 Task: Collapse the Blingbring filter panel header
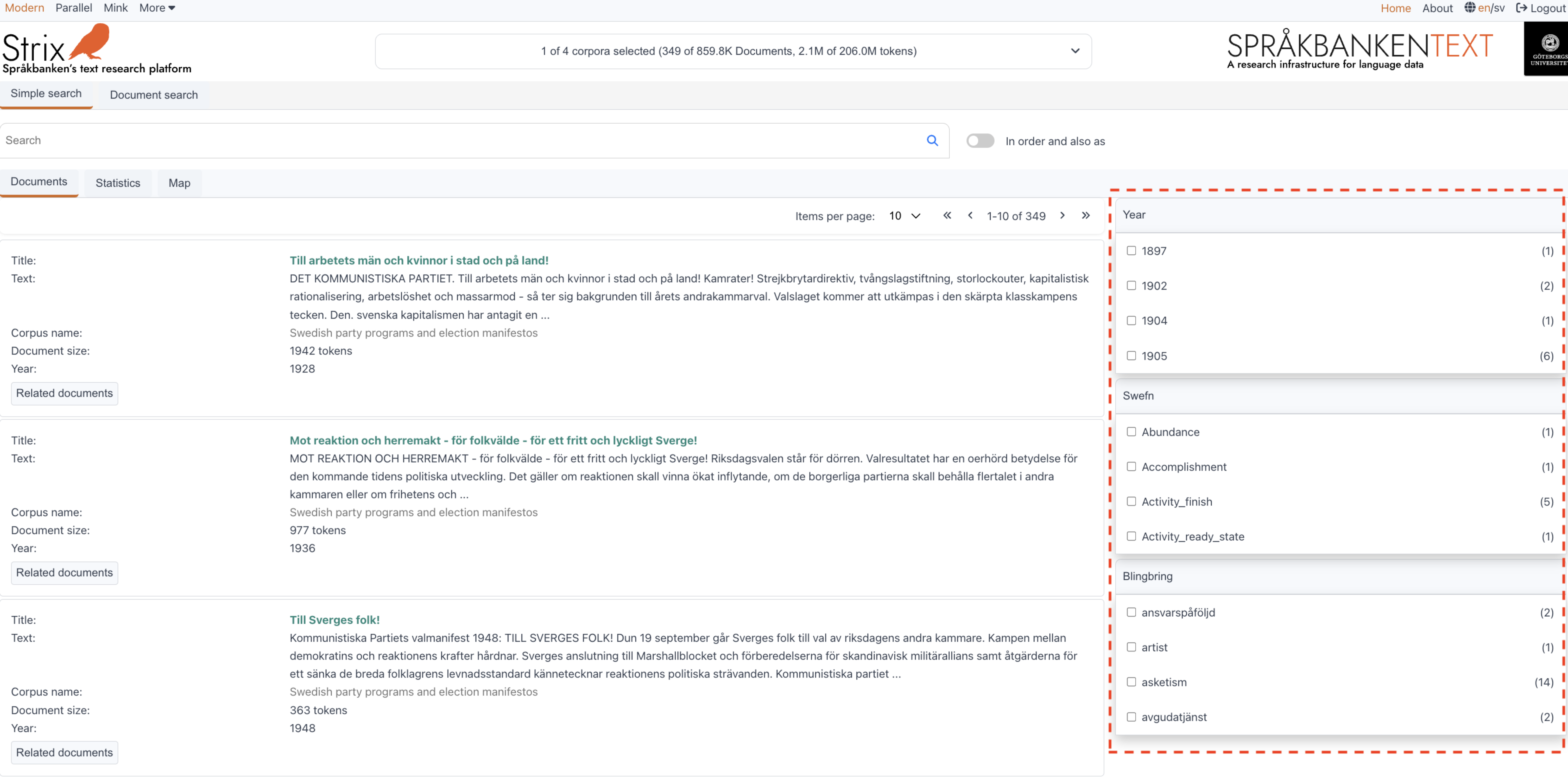click(x=1339, y=577)
